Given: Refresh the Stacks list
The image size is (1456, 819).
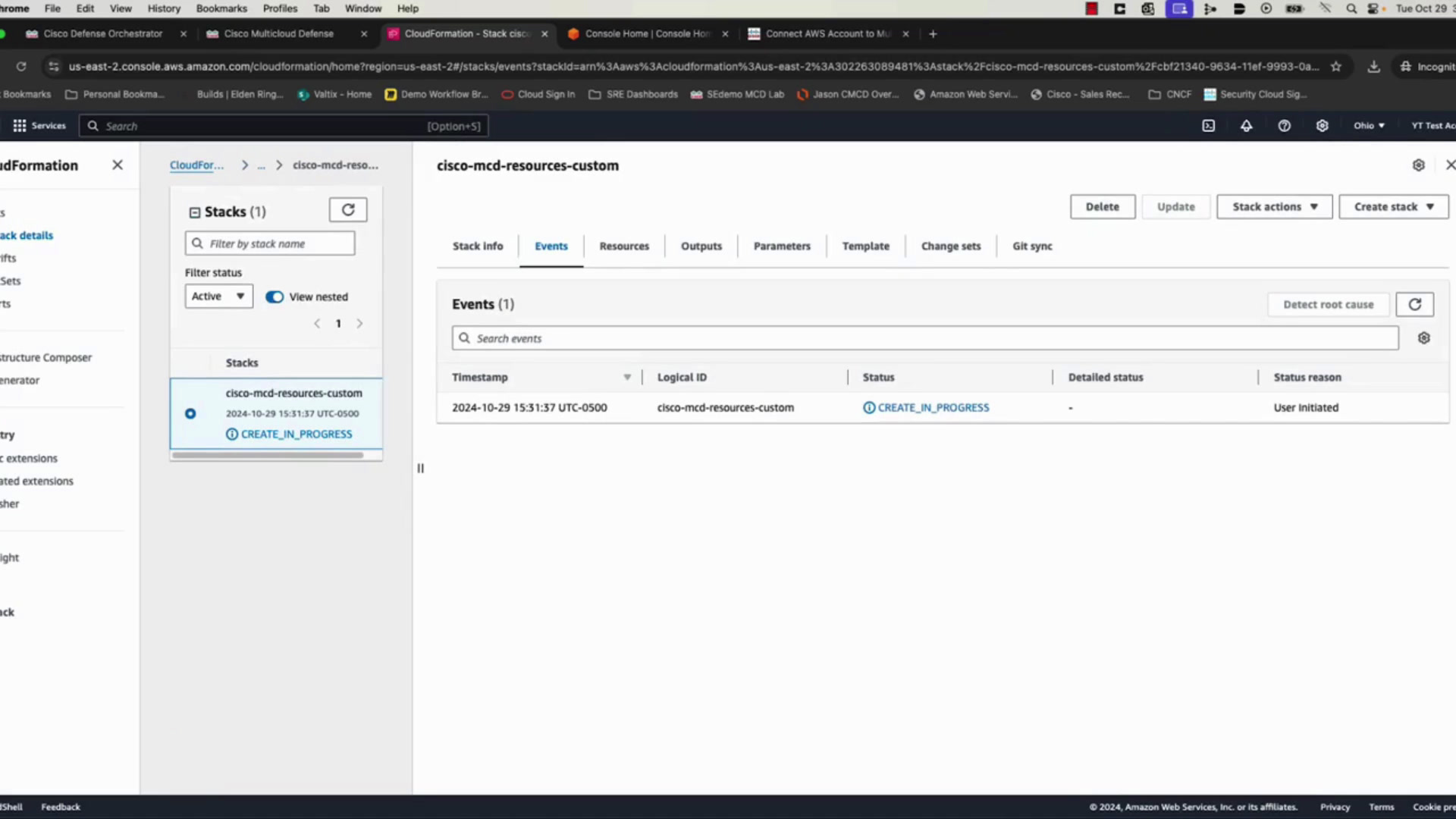Looking at the screenshot, I should click(x=348, y=210).
